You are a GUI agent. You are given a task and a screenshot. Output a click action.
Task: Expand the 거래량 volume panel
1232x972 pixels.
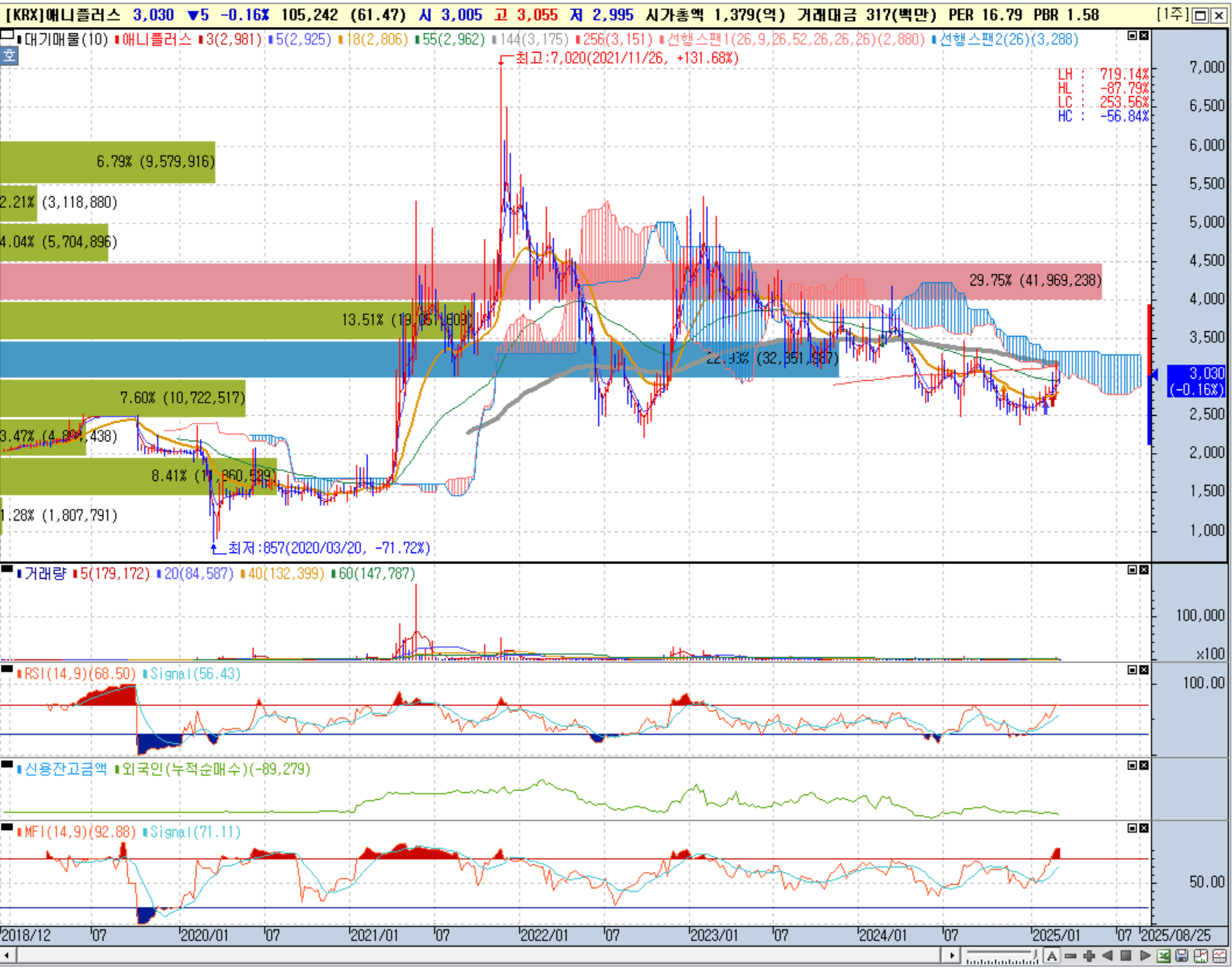coord(1132,570)
